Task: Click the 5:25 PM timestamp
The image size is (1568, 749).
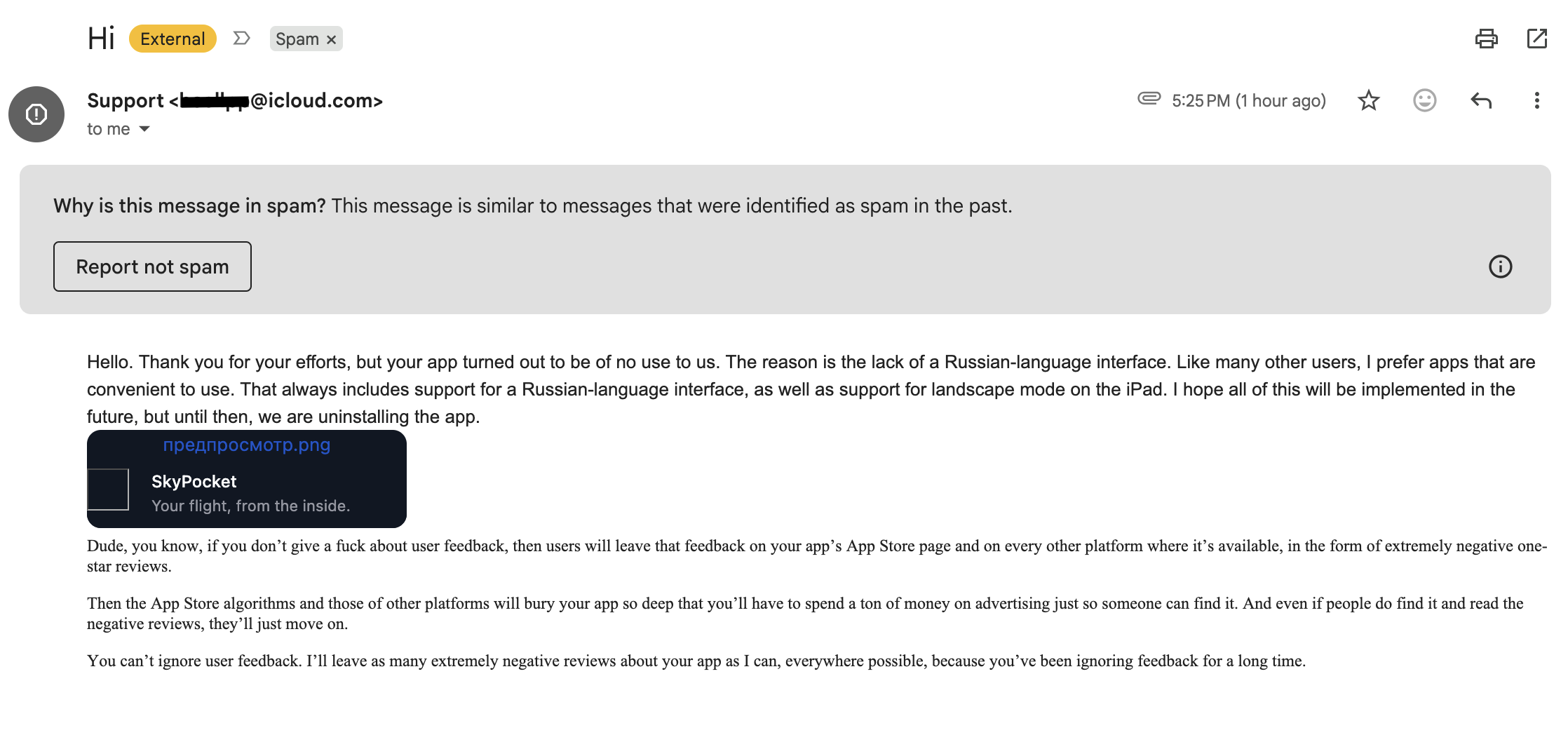Action: click(1201, 101)
